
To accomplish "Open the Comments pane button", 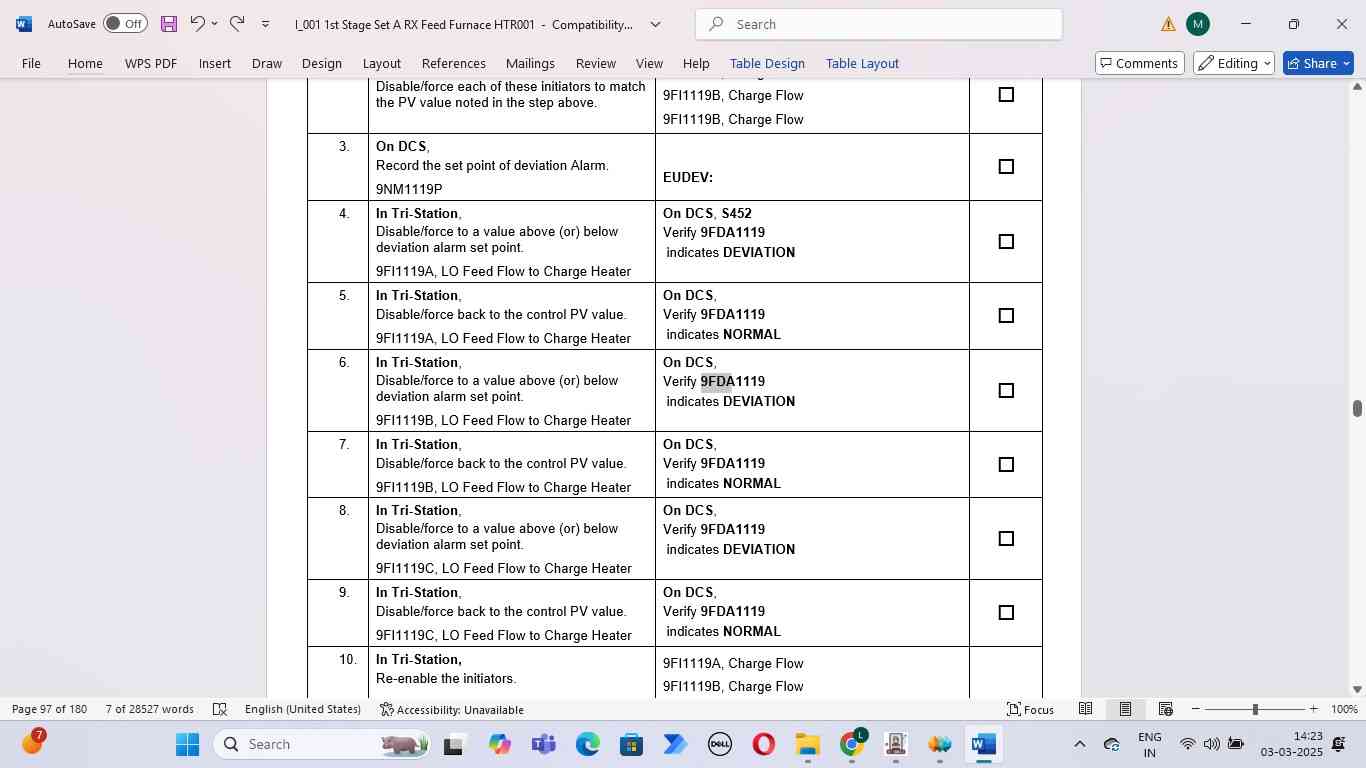I will coord(1139,63).
